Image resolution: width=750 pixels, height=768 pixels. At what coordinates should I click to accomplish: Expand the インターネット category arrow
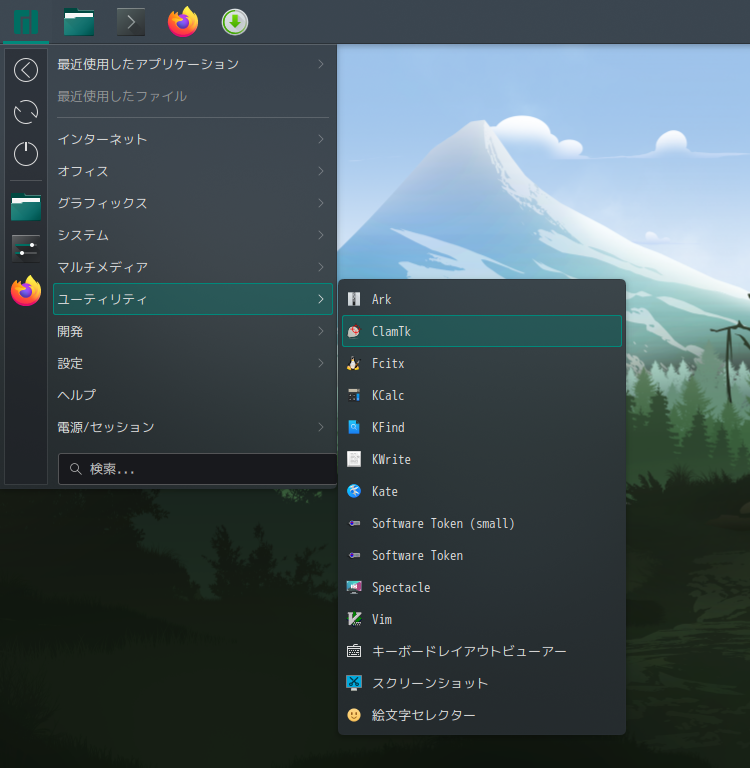click(x=321, y=139)
